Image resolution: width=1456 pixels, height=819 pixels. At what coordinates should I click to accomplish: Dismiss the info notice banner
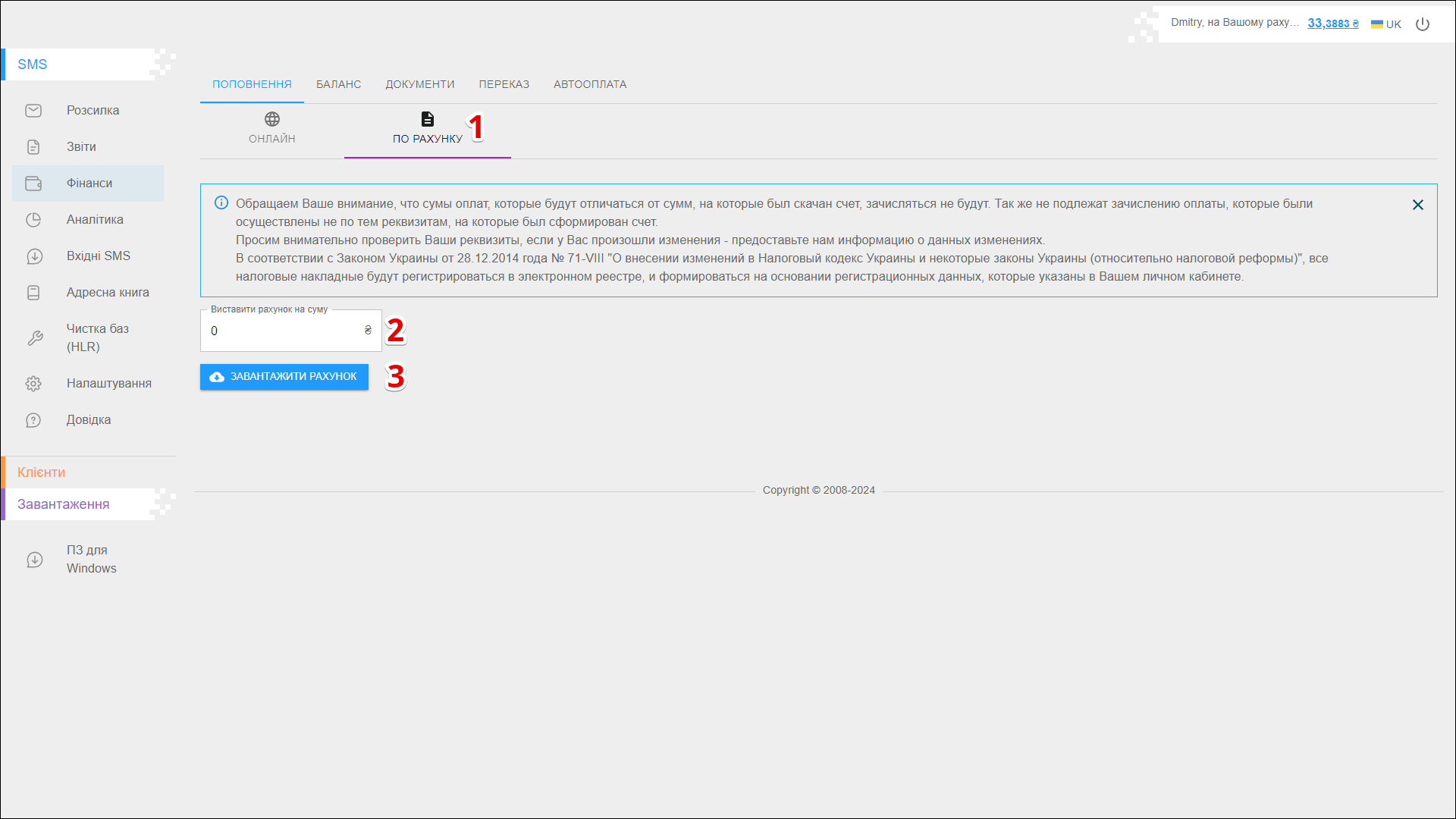pyautogui.click(x=1417, y=205)
